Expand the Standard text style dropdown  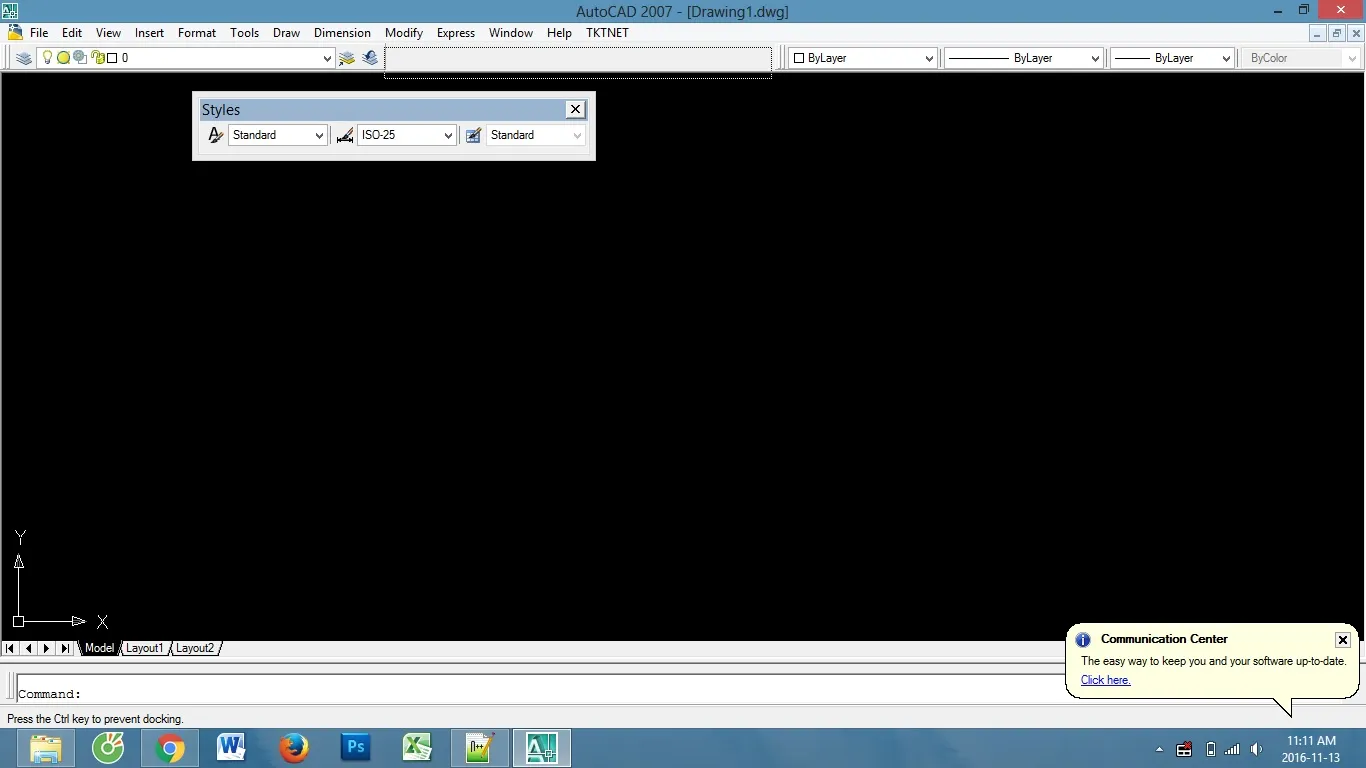coord(319,135)
